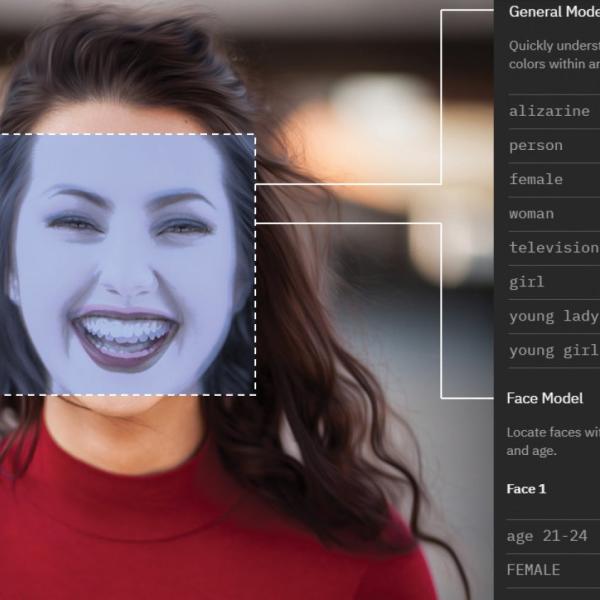The image size is (600, 600).
Task: Select the 'age 21-24' result row
Action: pos(553,536)
